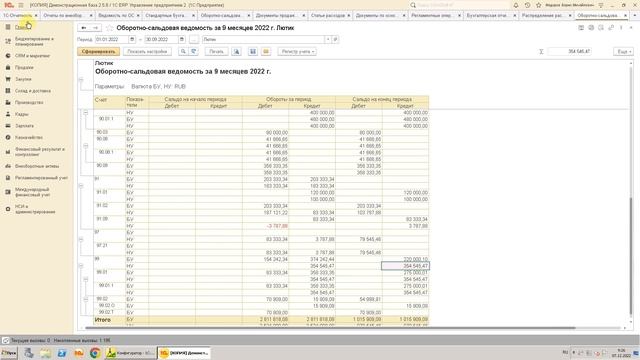Click the horizontal scrollbar of the report

click(x=331, y=328)
